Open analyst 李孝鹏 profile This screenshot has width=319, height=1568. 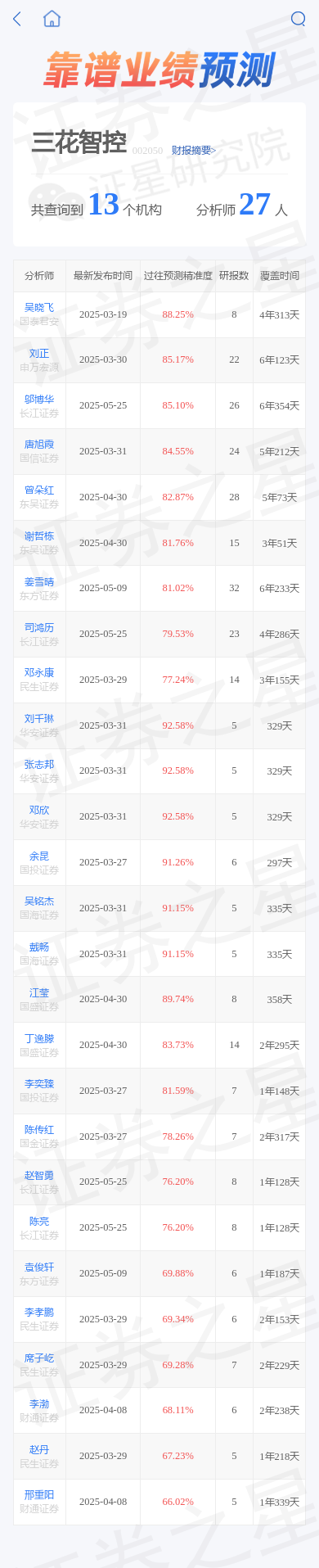click(x=39, y=1313)
